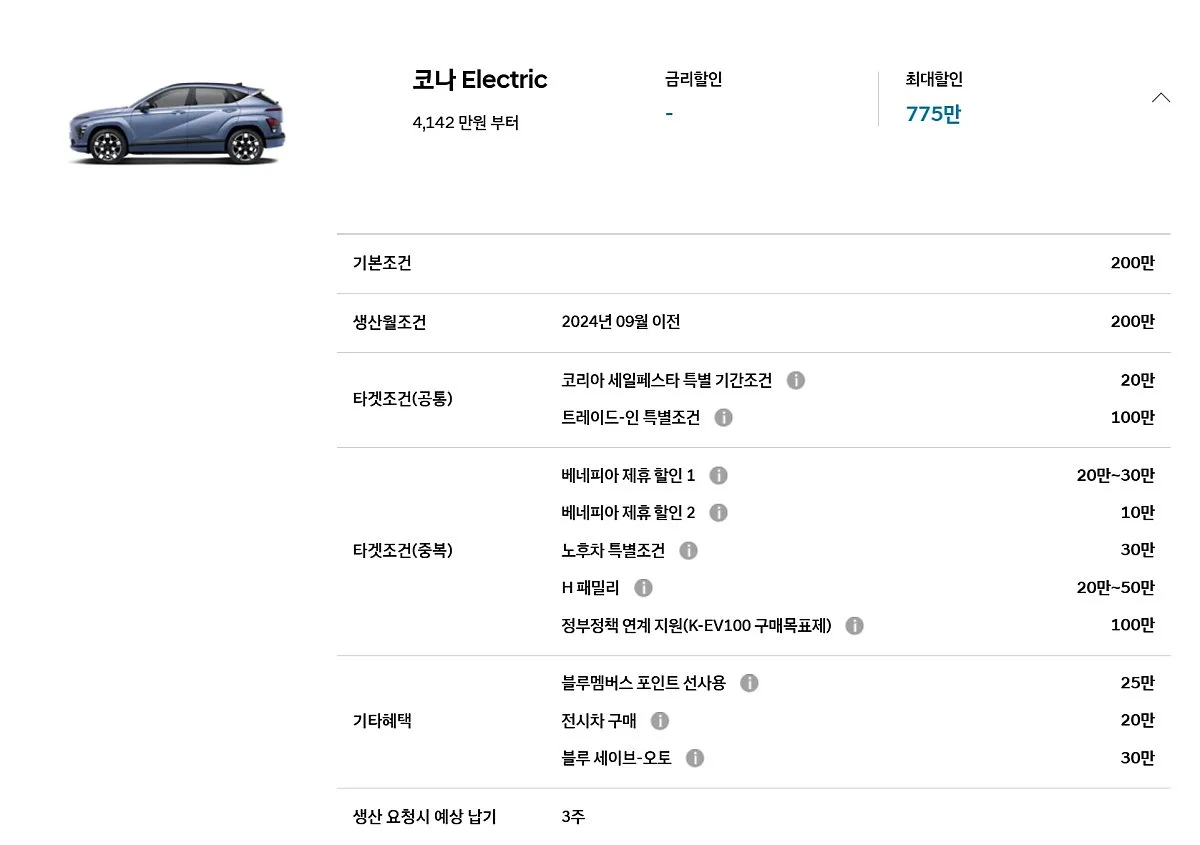Click the 기본조건 row
Viewport: 1200px width, 845px height.
click(x=382, y=263)
